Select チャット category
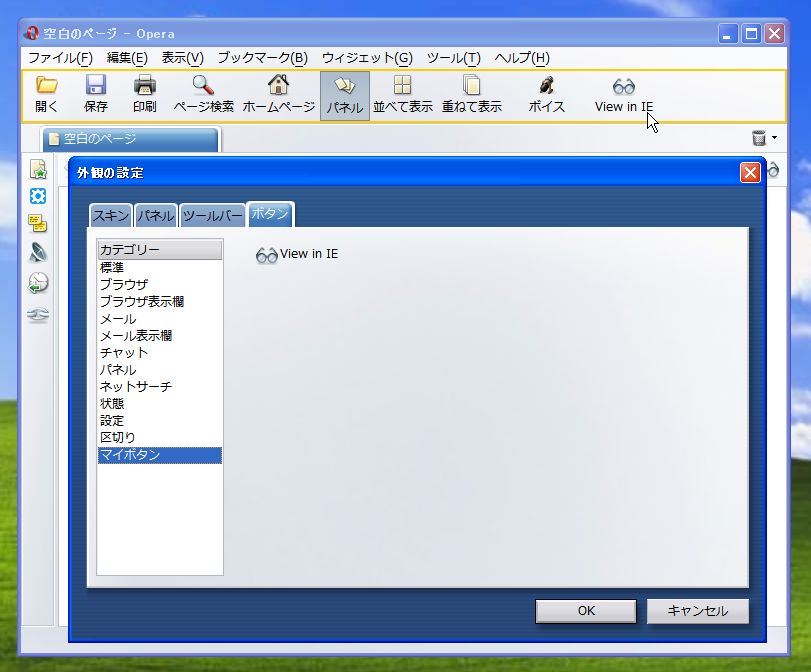 [160, 353]
